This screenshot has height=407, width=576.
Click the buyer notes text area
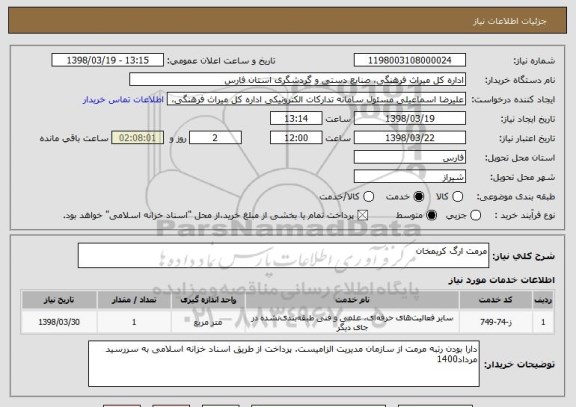click(x=284, y=364)
